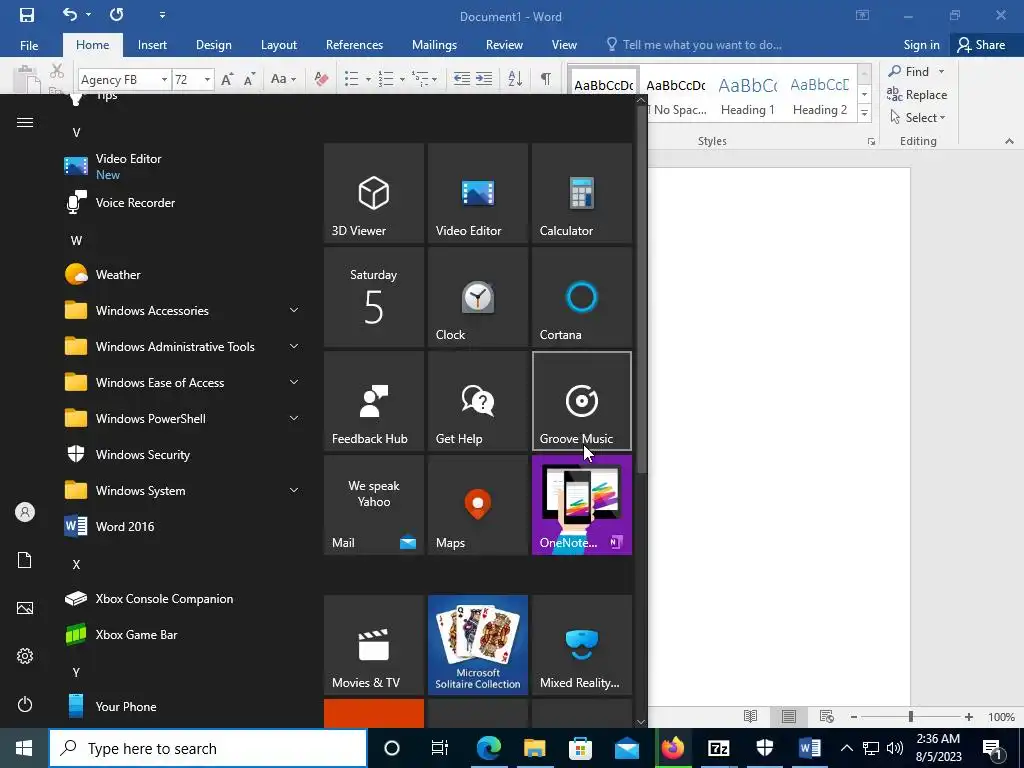Clear all formatting eraser icon
Screen dimensions: 1024x768
(x=321, y=79)
